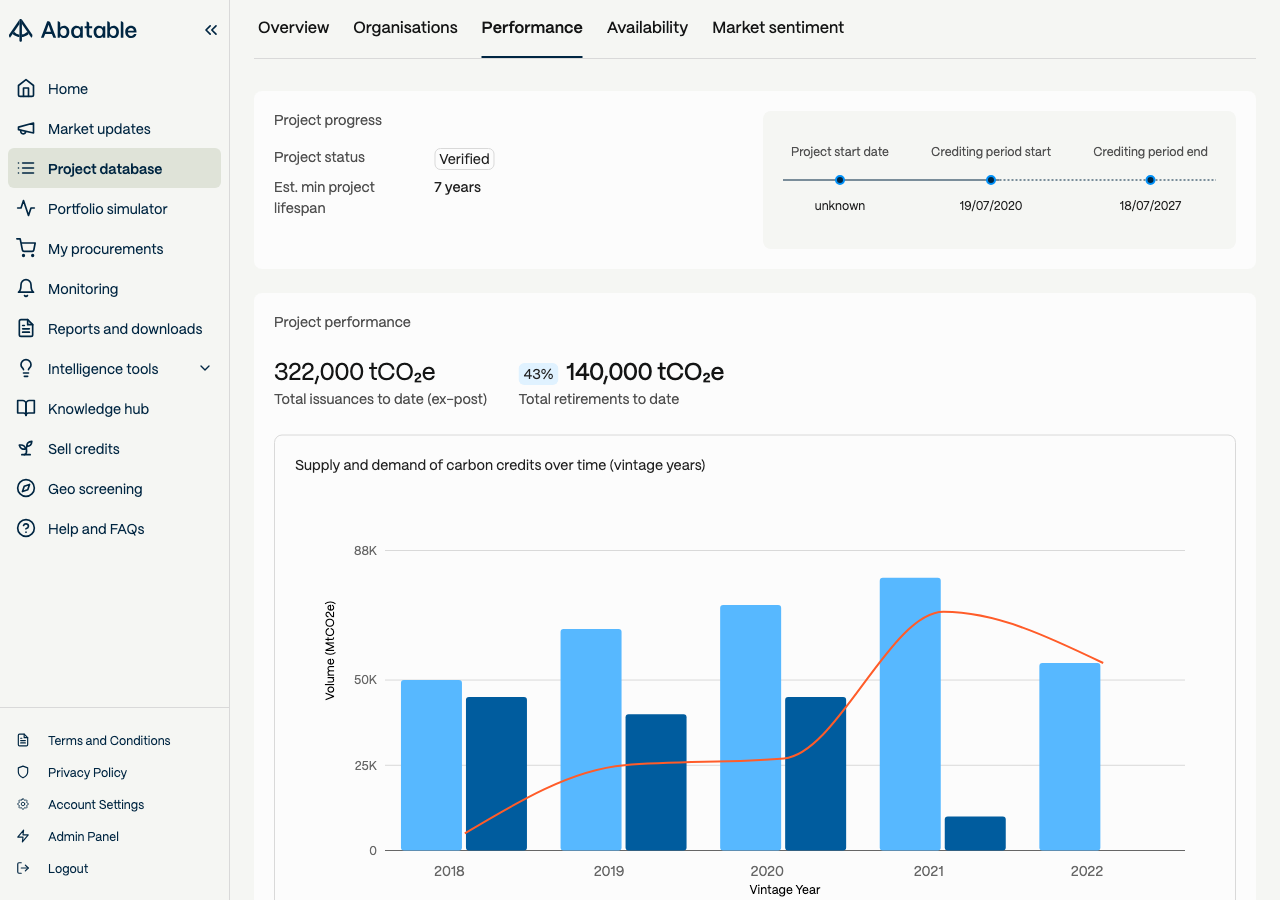Switch to the Overview tab
1280x900 pixels.
[x=293, y=28]
